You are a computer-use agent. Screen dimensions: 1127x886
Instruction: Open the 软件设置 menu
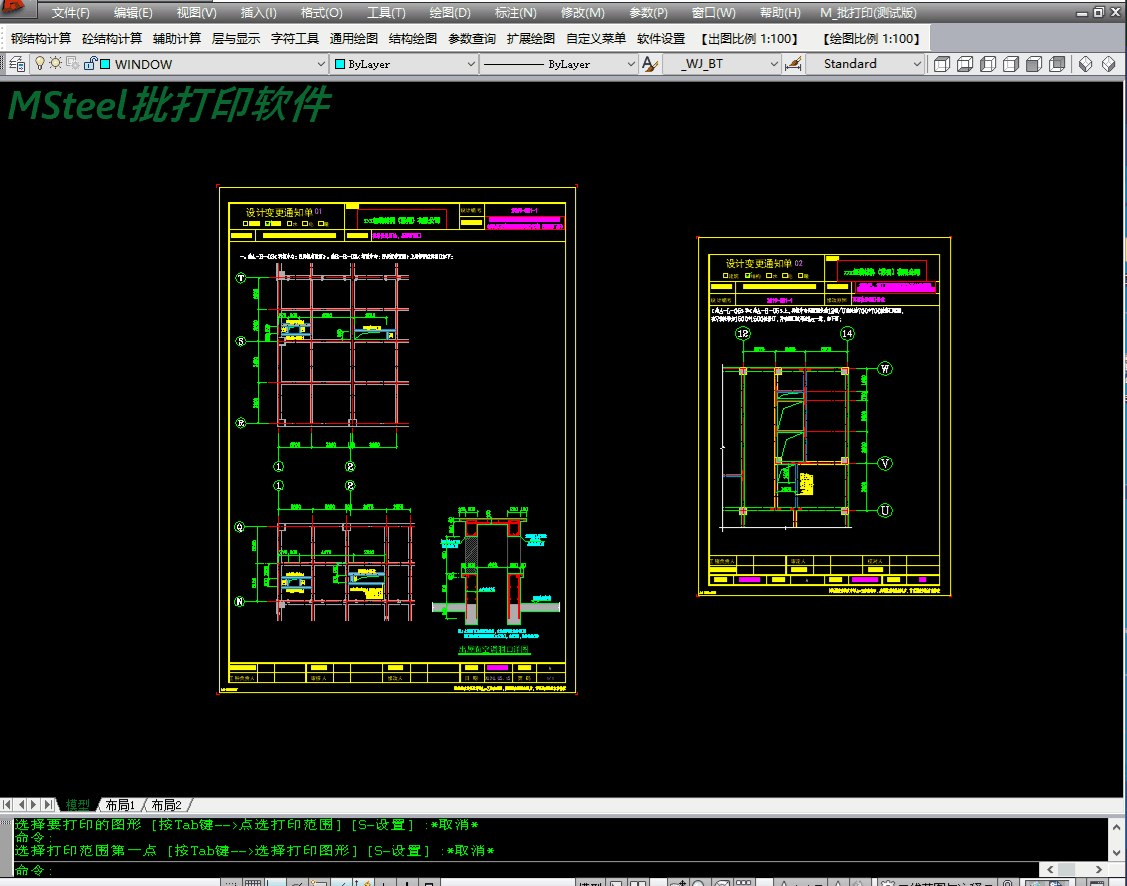pos(661,39)
